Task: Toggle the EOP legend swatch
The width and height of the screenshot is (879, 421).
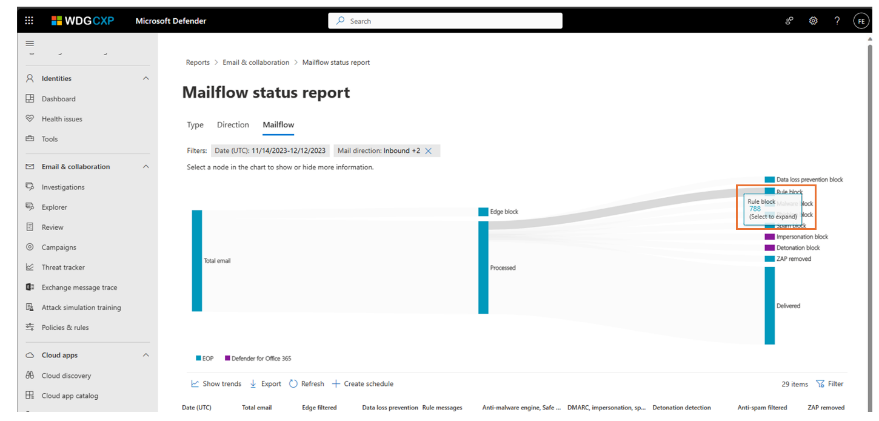Action: pyautogui.click(x=198, y=358)
